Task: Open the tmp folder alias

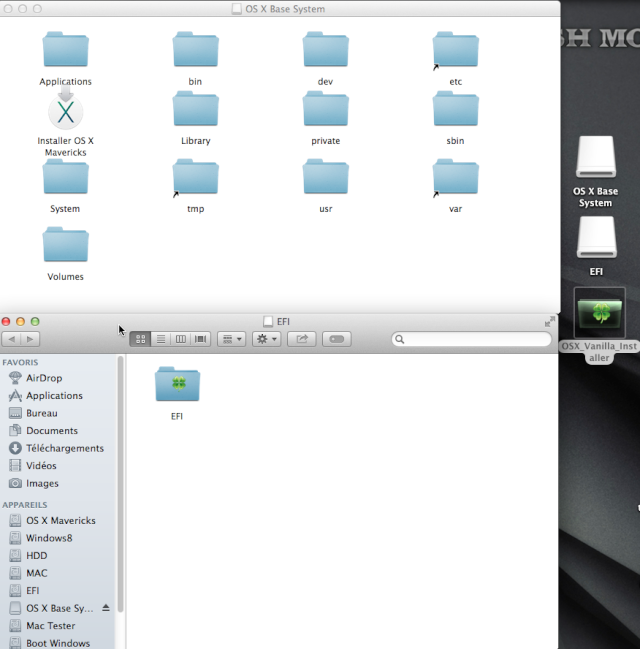Action: coord(195,177)
